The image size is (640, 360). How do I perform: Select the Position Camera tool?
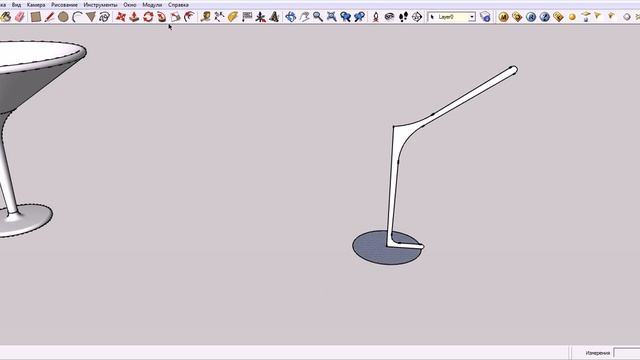tap(376, 17)
